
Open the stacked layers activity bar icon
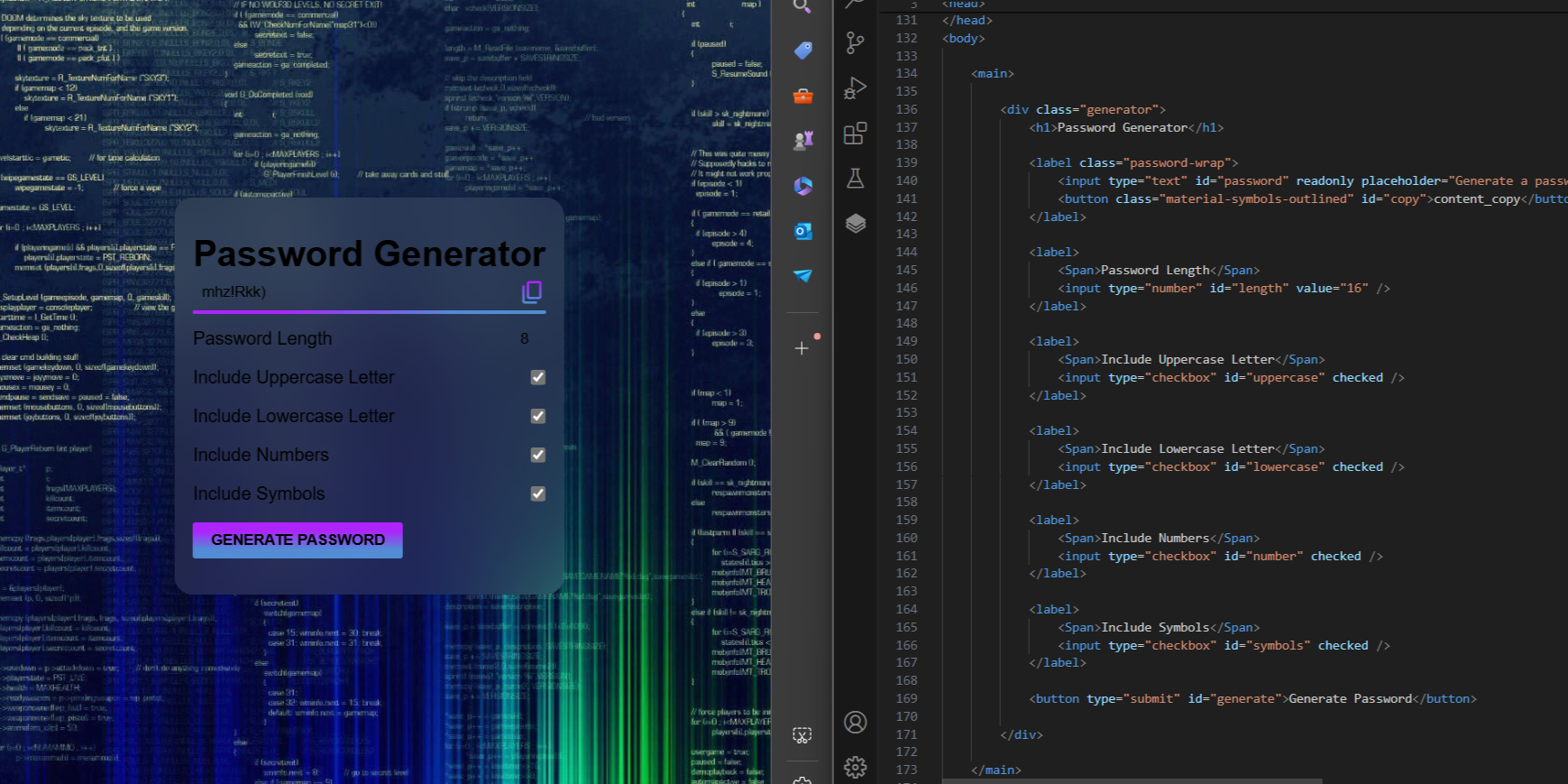click(855, 224)
